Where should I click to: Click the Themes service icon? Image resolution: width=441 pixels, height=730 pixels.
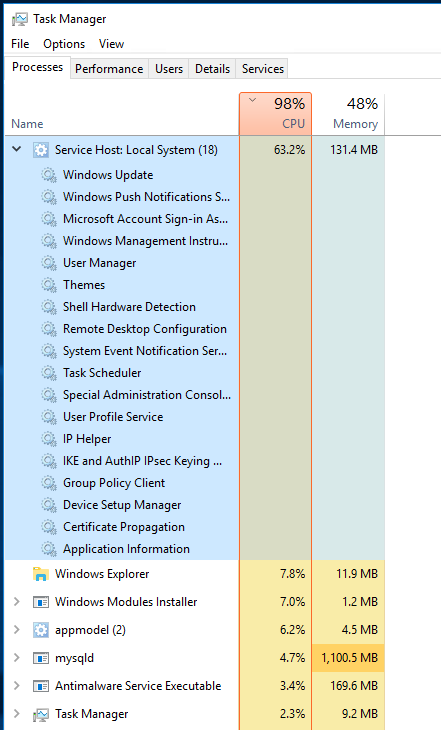tap(48, 285)
